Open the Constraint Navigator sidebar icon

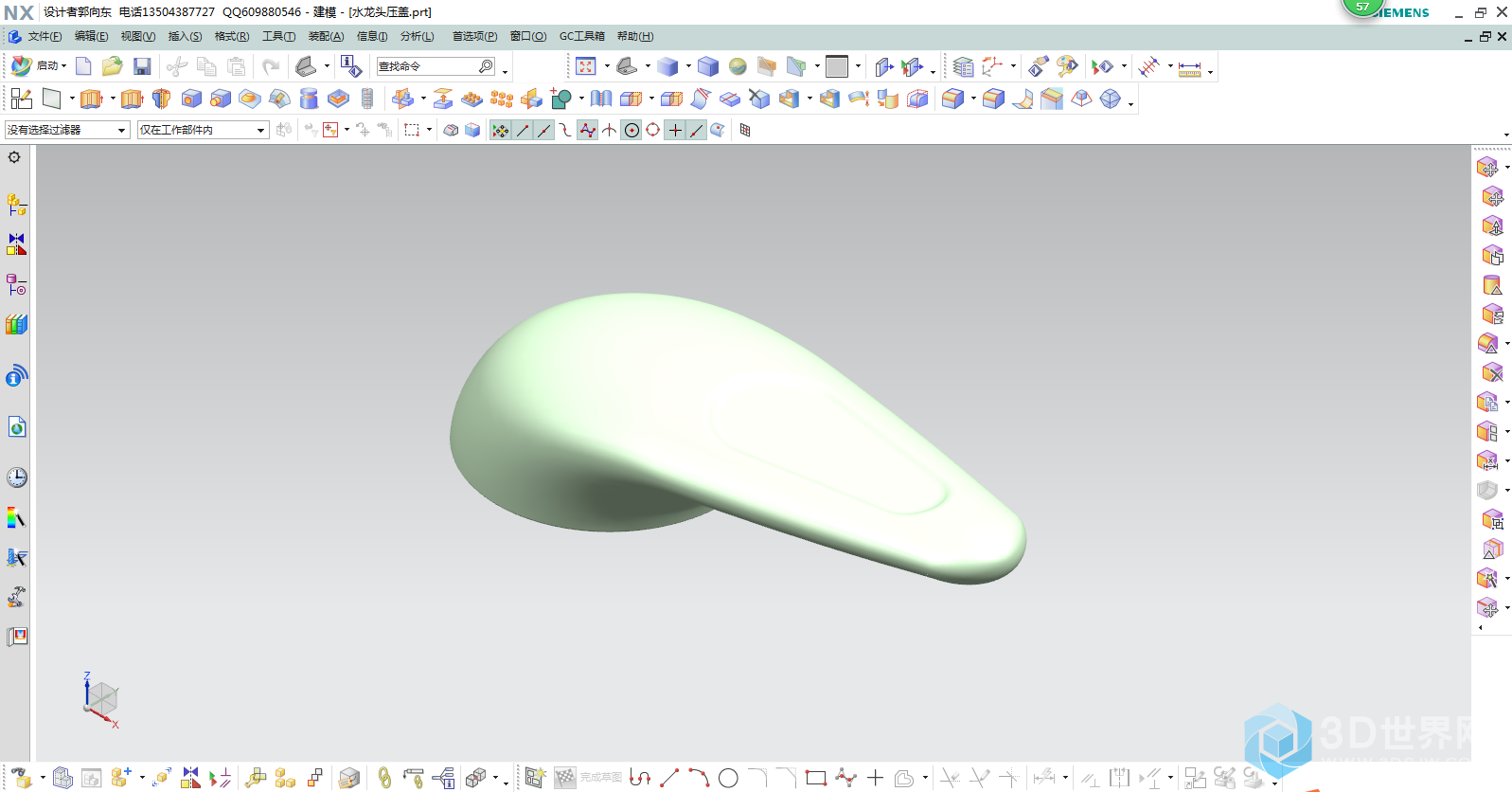17,244
